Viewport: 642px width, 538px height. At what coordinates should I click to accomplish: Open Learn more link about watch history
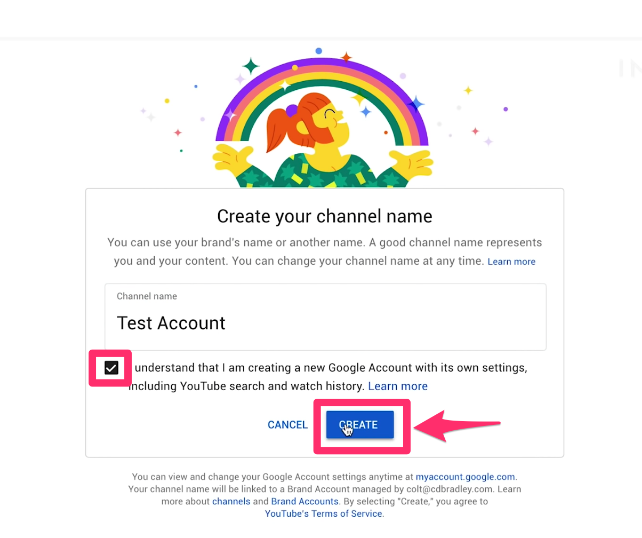(398, 386)
